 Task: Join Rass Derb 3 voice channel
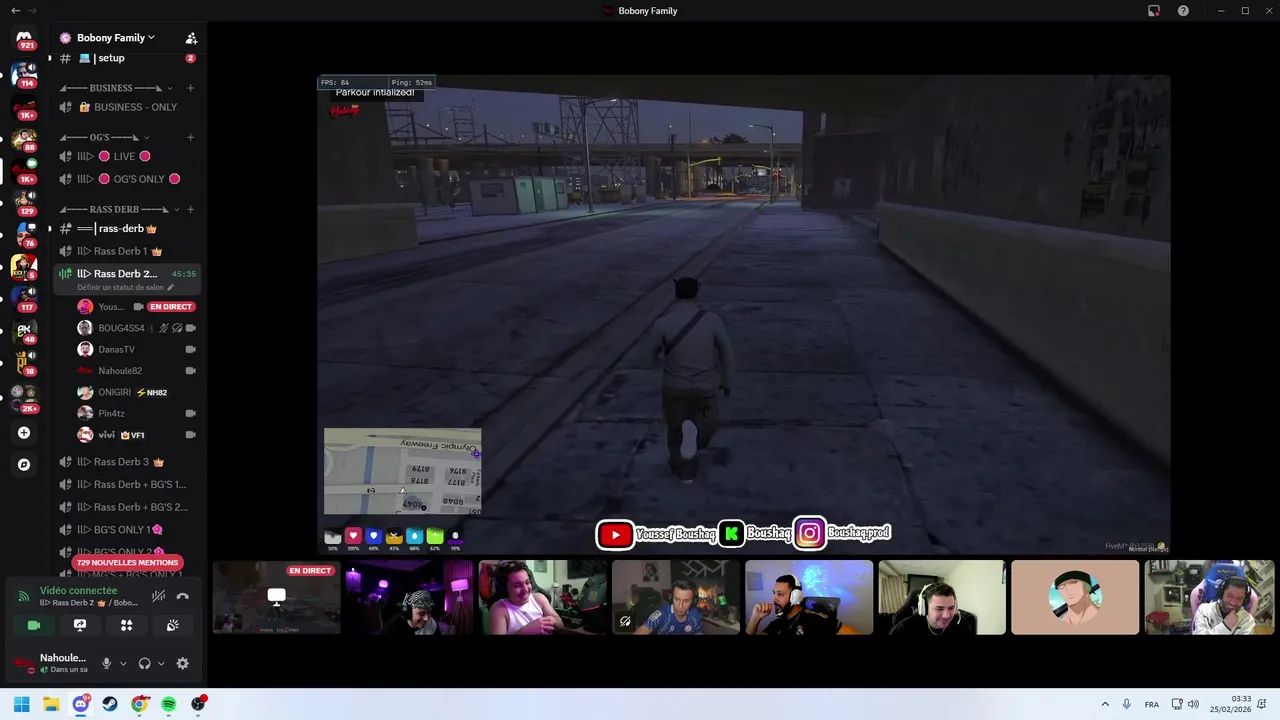coord(125,462)
